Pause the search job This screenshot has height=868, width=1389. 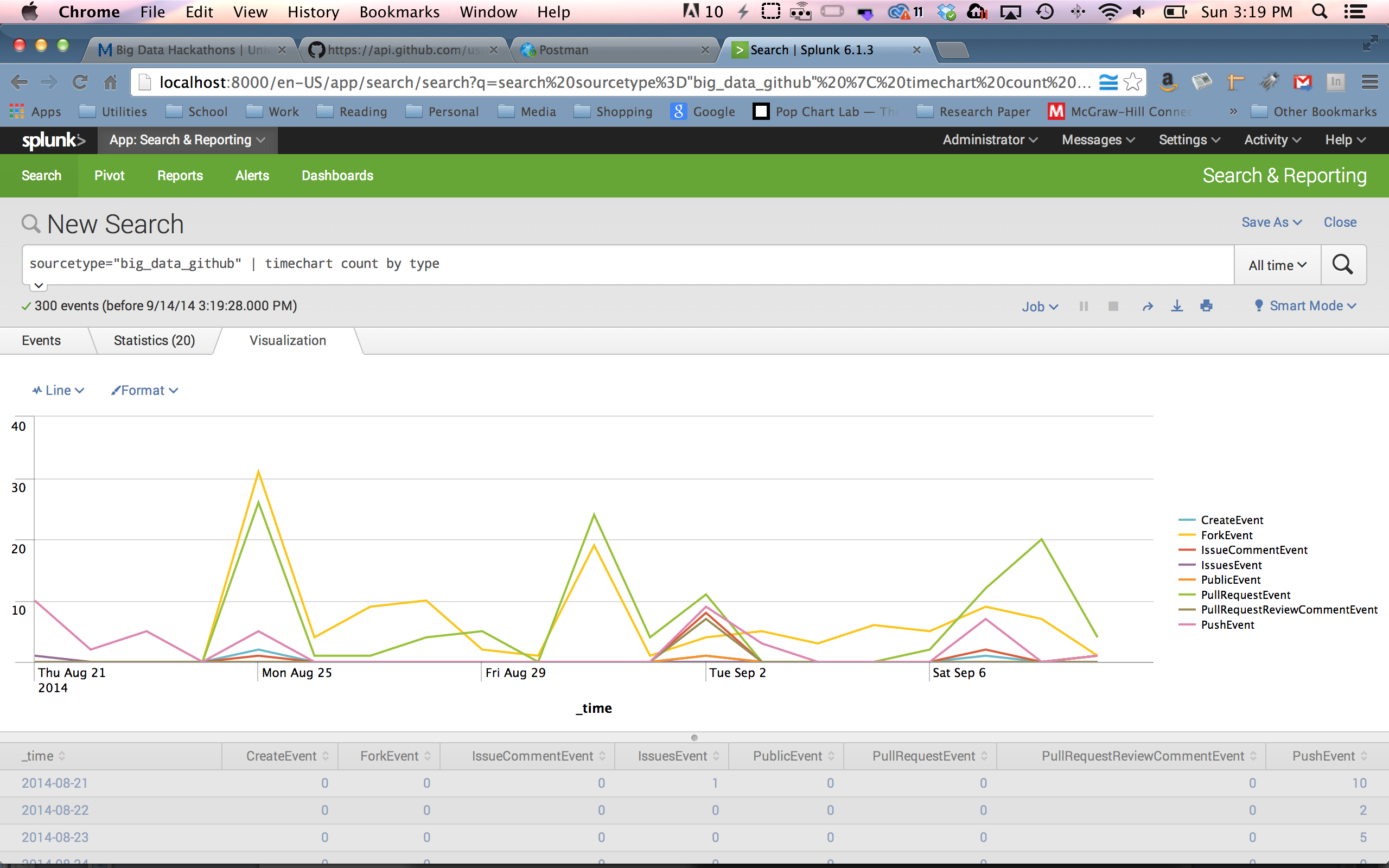(1084, 306)
